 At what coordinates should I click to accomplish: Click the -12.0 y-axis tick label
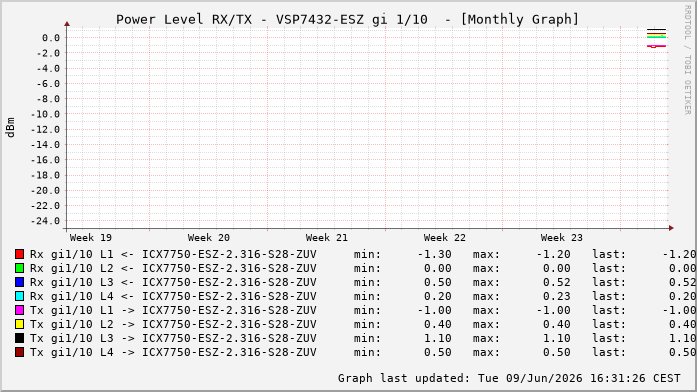point(45,130)
